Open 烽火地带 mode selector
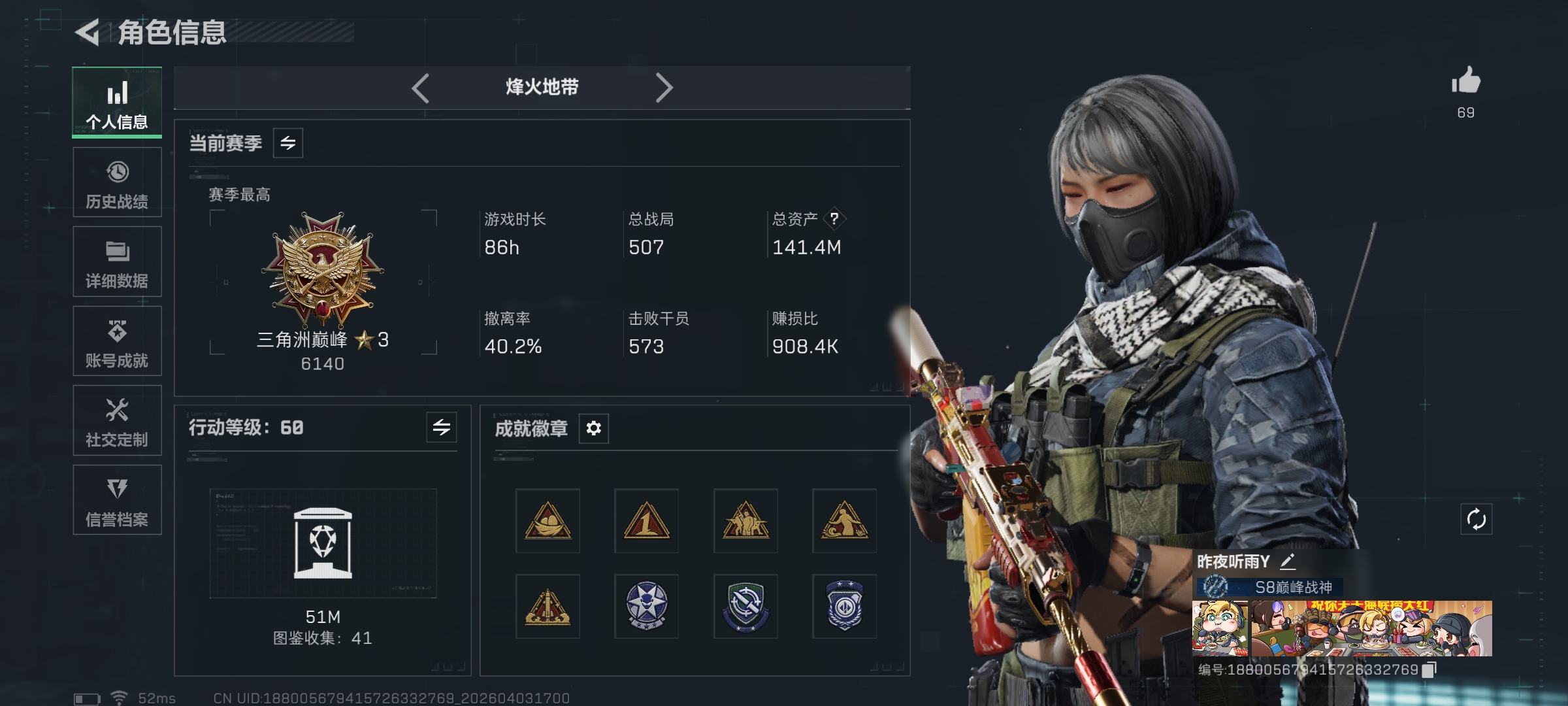 point(542,87)
